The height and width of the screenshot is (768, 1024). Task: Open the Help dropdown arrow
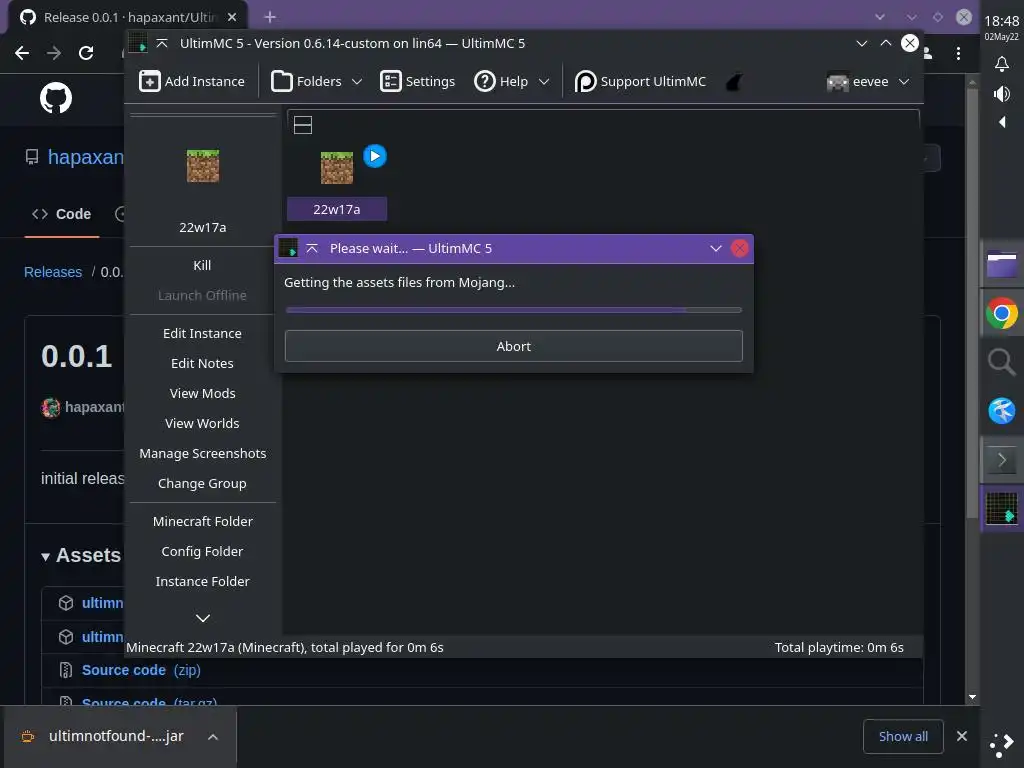pos(544,82)
